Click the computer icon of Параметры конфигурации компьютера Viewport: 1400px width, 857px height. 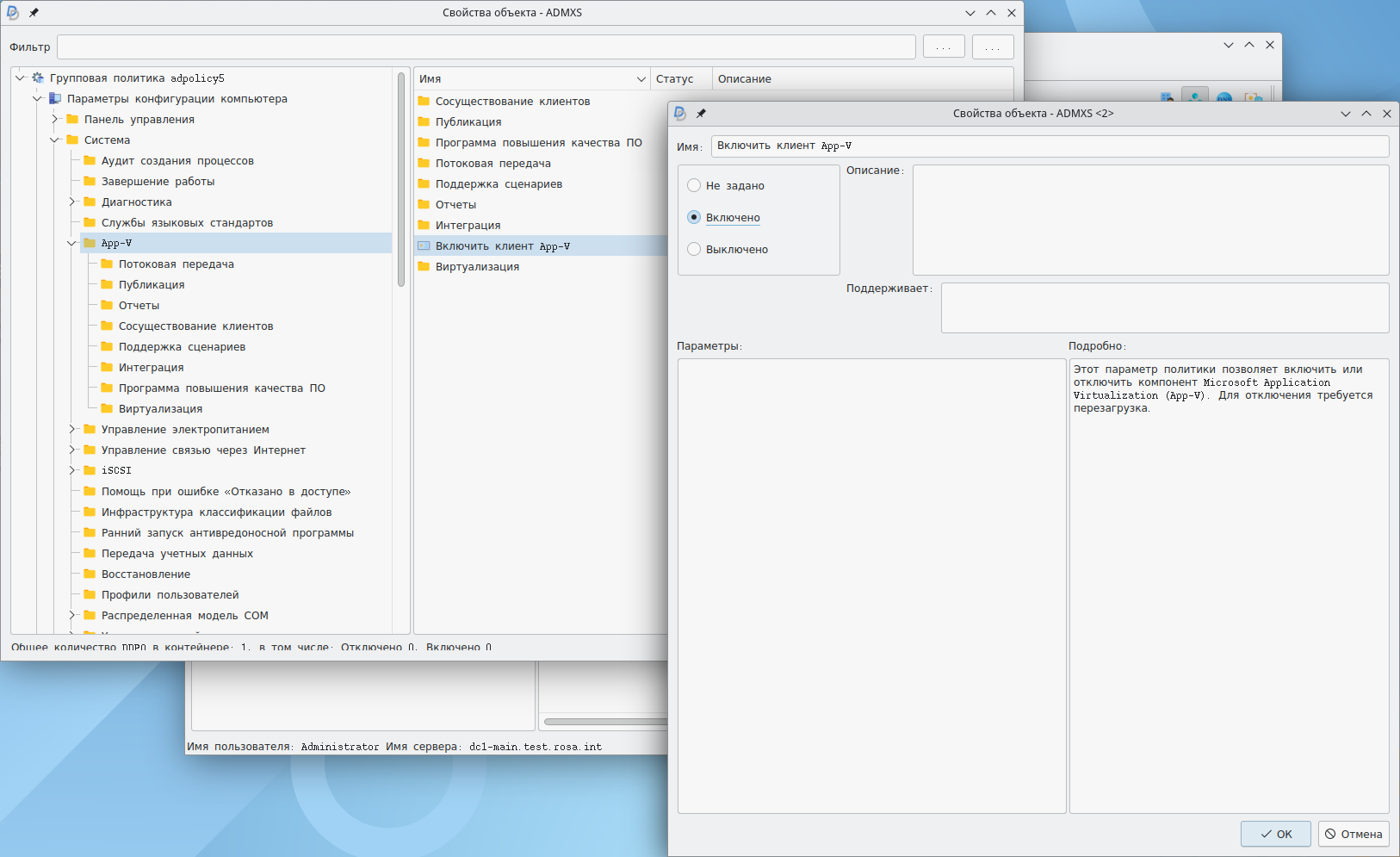55,99
